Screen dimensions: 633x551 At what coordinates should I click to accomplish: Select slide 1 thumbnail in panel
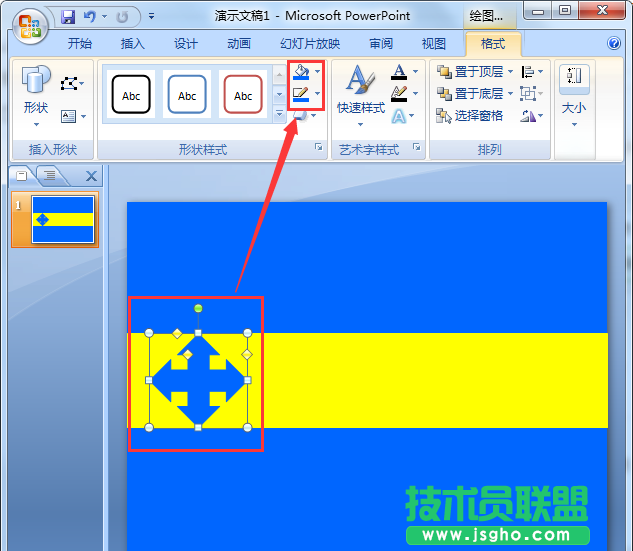click(63, 220)
